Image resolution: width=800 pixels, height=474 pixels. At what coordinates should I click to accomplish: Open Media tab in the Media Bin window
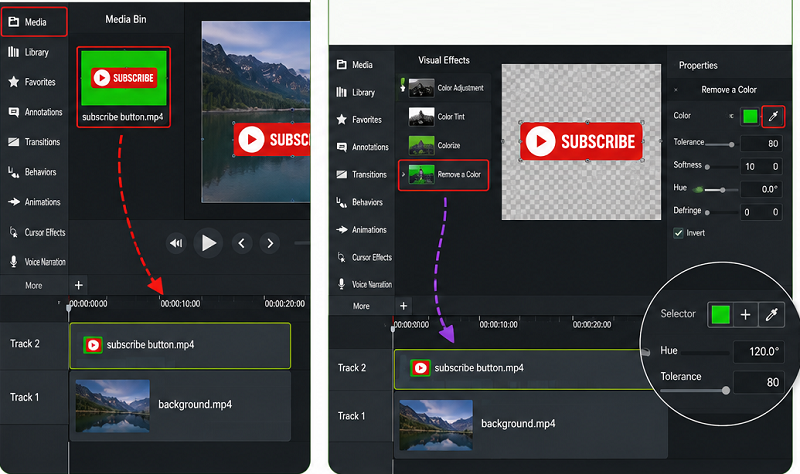coord(34,22)
